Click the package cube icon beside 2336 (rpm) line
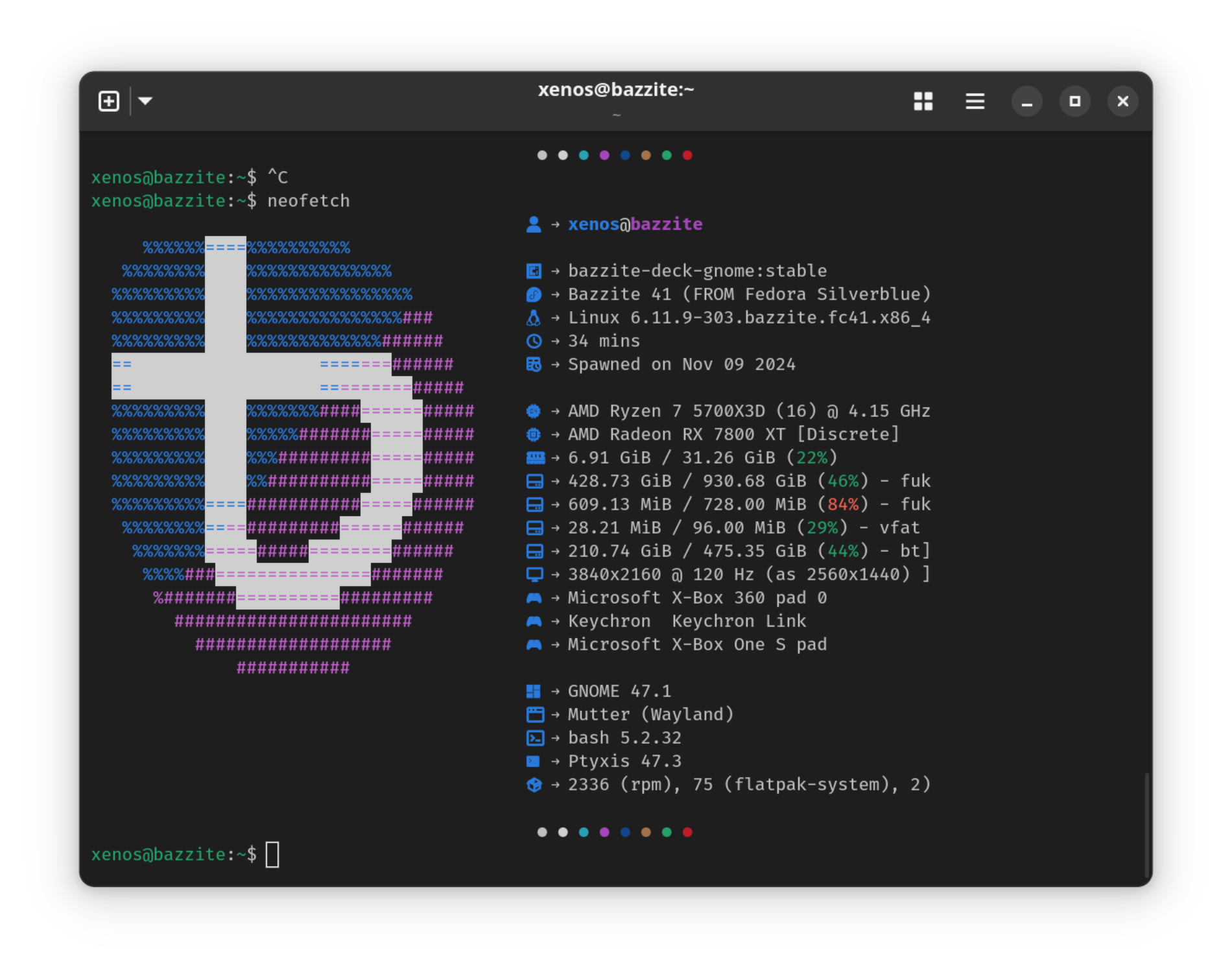The height and width of the screenshot is (974, 1232). 533,784
